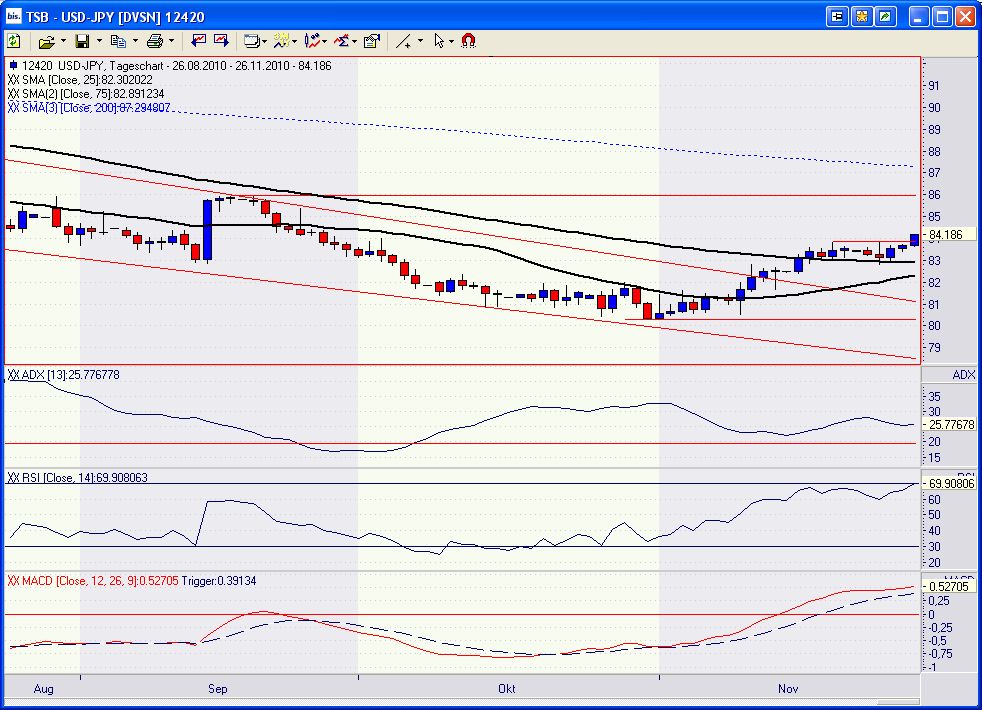Click the Nov axis label
This screenshot has height=710, width=982.
(787, 689)
